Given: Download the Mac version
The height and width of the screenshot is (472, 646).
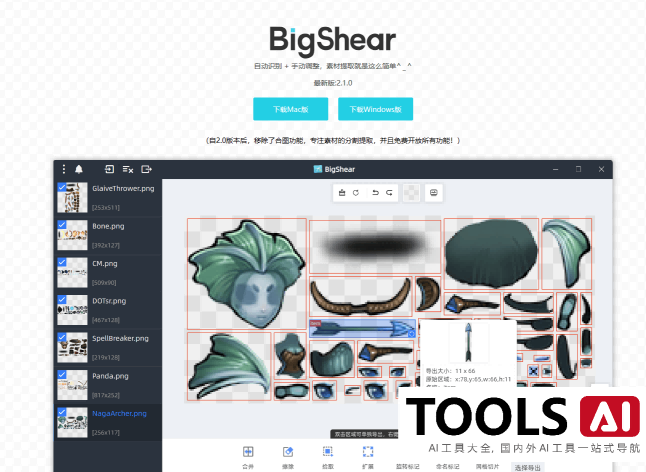Looking at the screenshot, I should pos(290,109).
